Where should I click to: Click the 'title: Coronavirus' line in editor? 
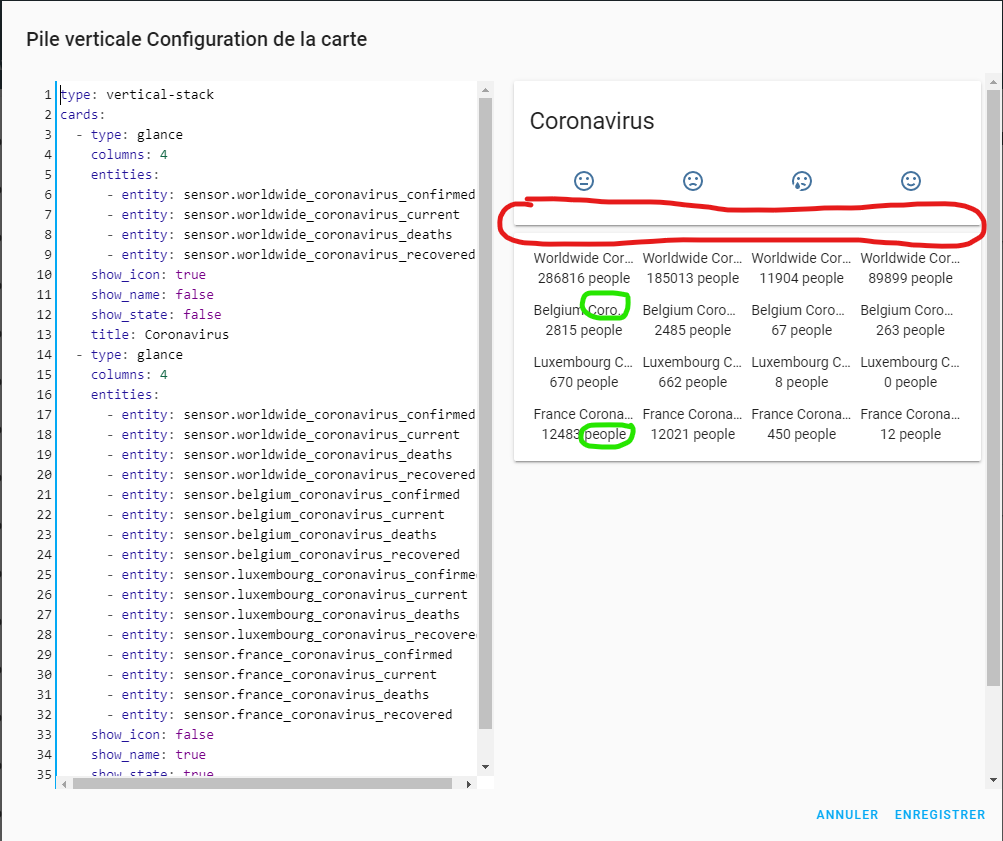click(160, 335)
